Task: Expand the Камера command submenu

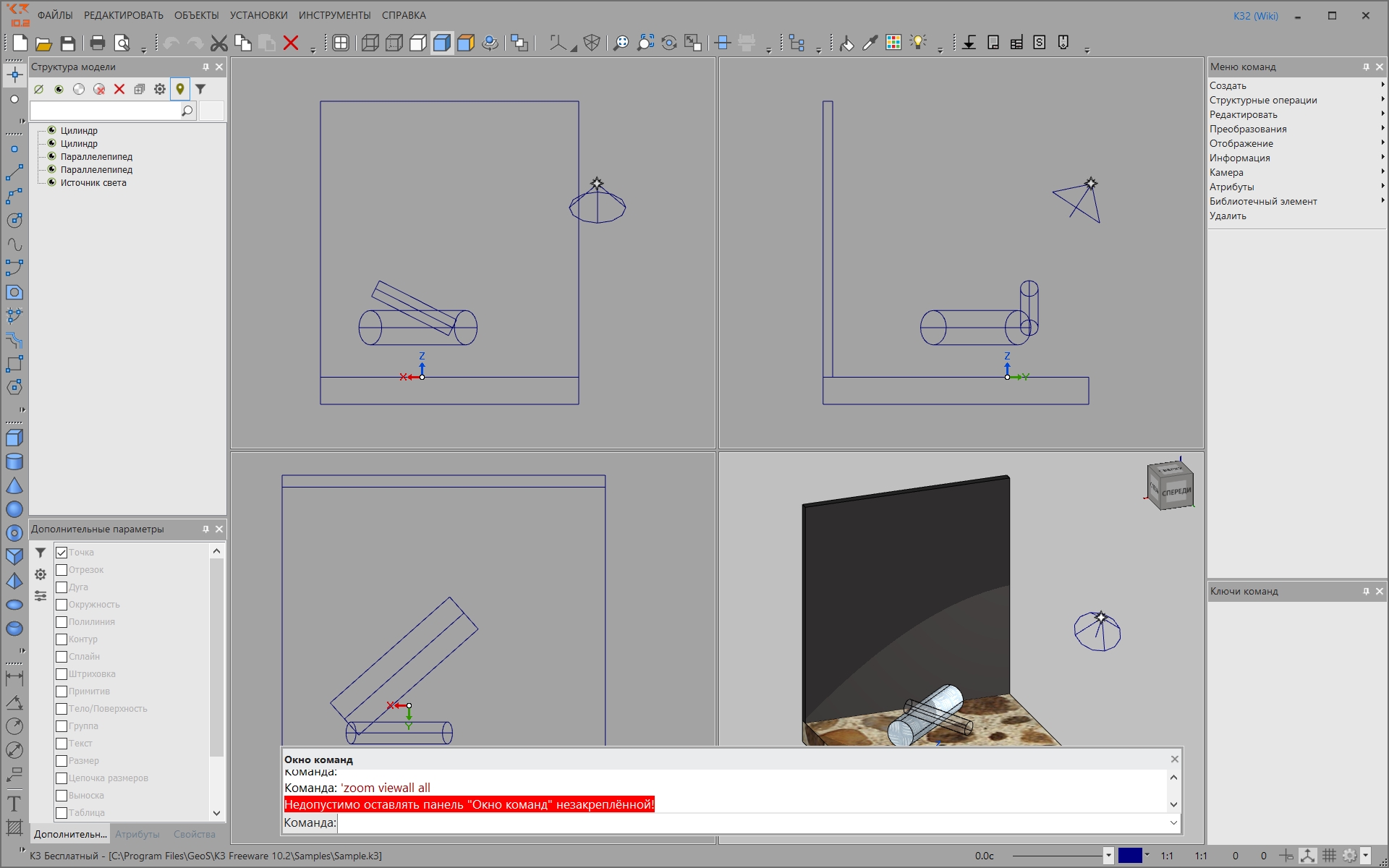Action: [1296, 172]
